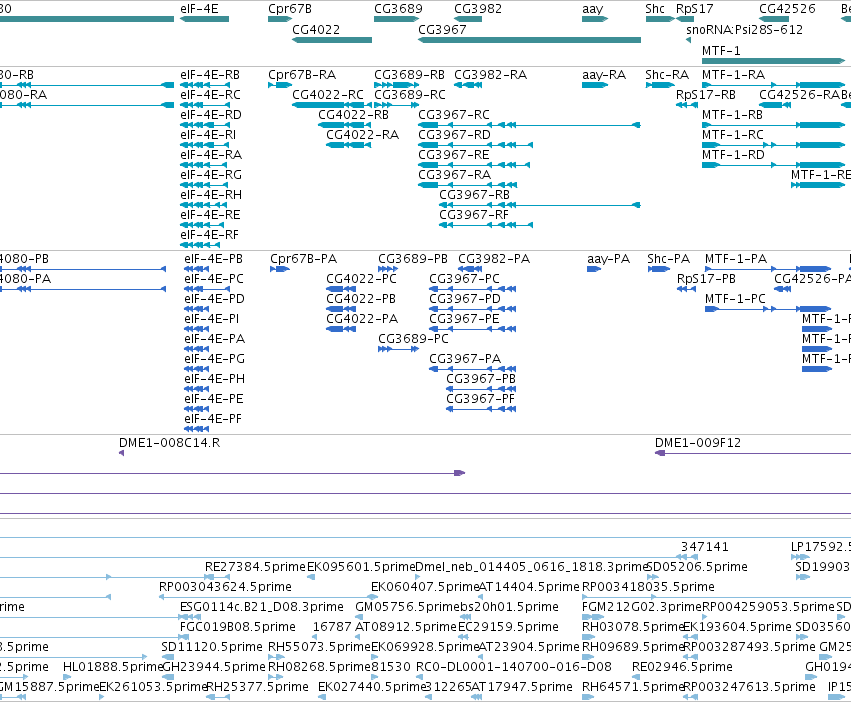The image size is (851, 702).
Task: Open EST GM05756.5prime
Action: (408, 606)
